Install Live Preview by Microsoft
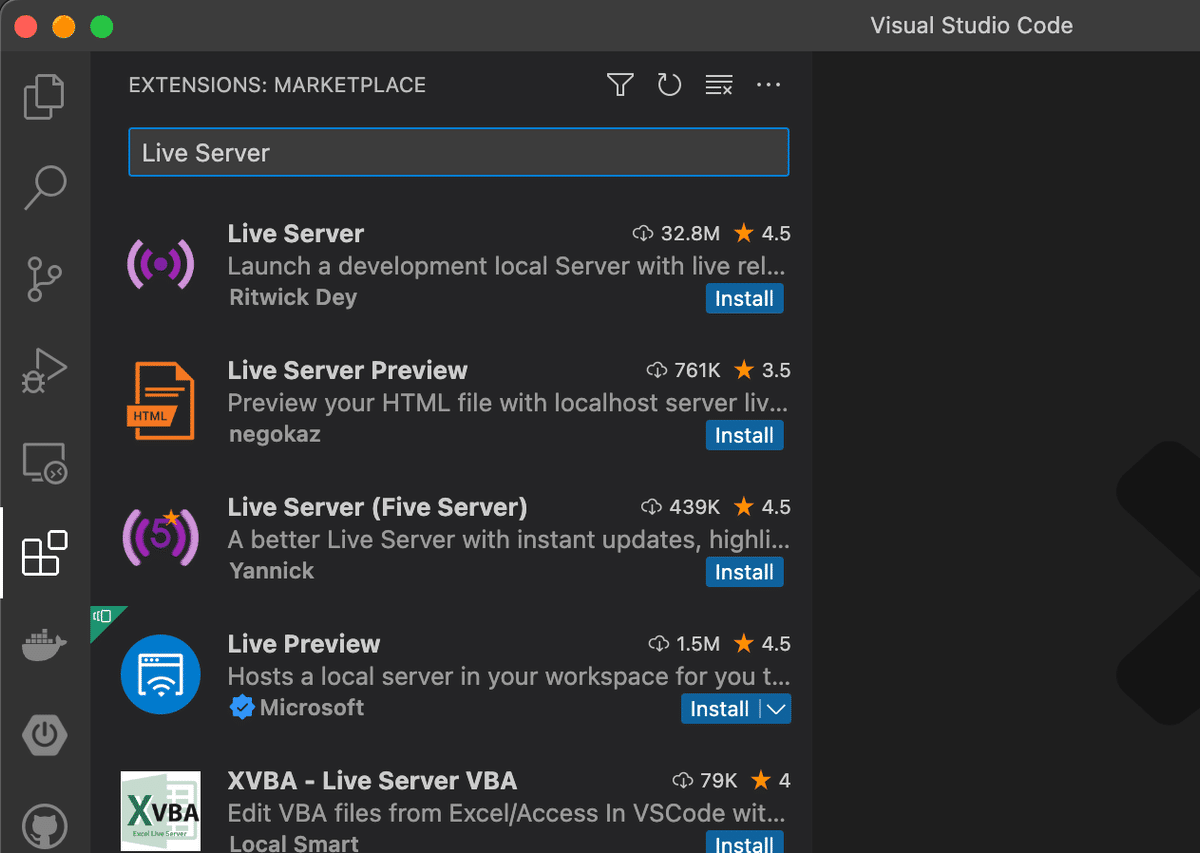 (x=719, y=709)
